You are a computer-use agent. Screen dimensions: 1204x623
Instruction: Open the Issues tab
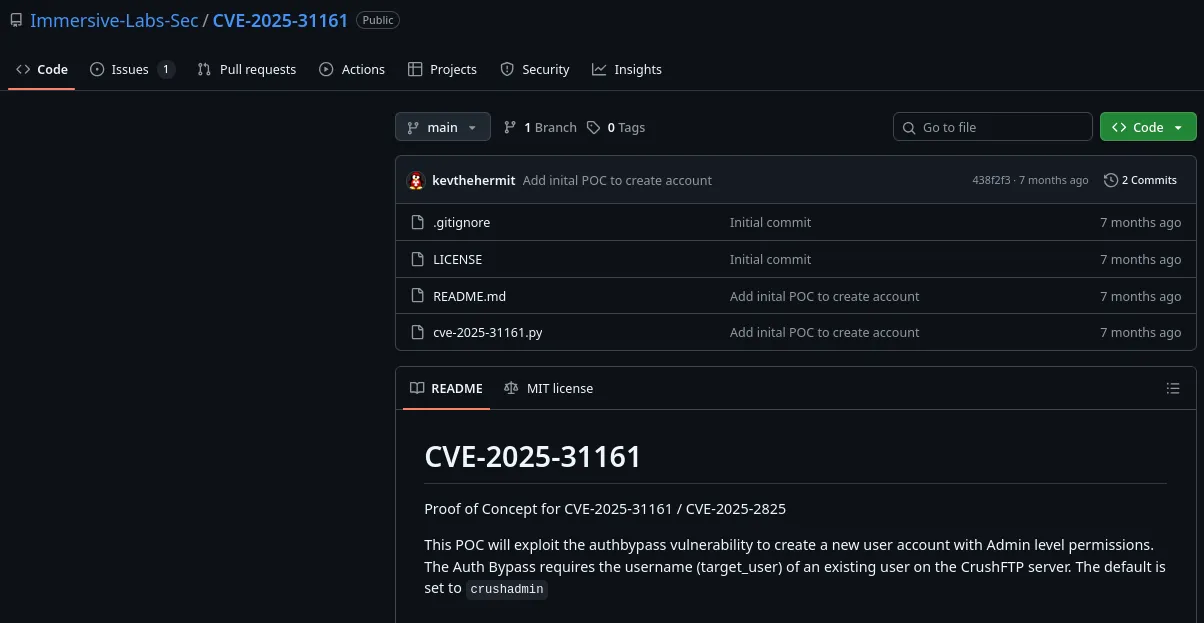coord(130,70)
